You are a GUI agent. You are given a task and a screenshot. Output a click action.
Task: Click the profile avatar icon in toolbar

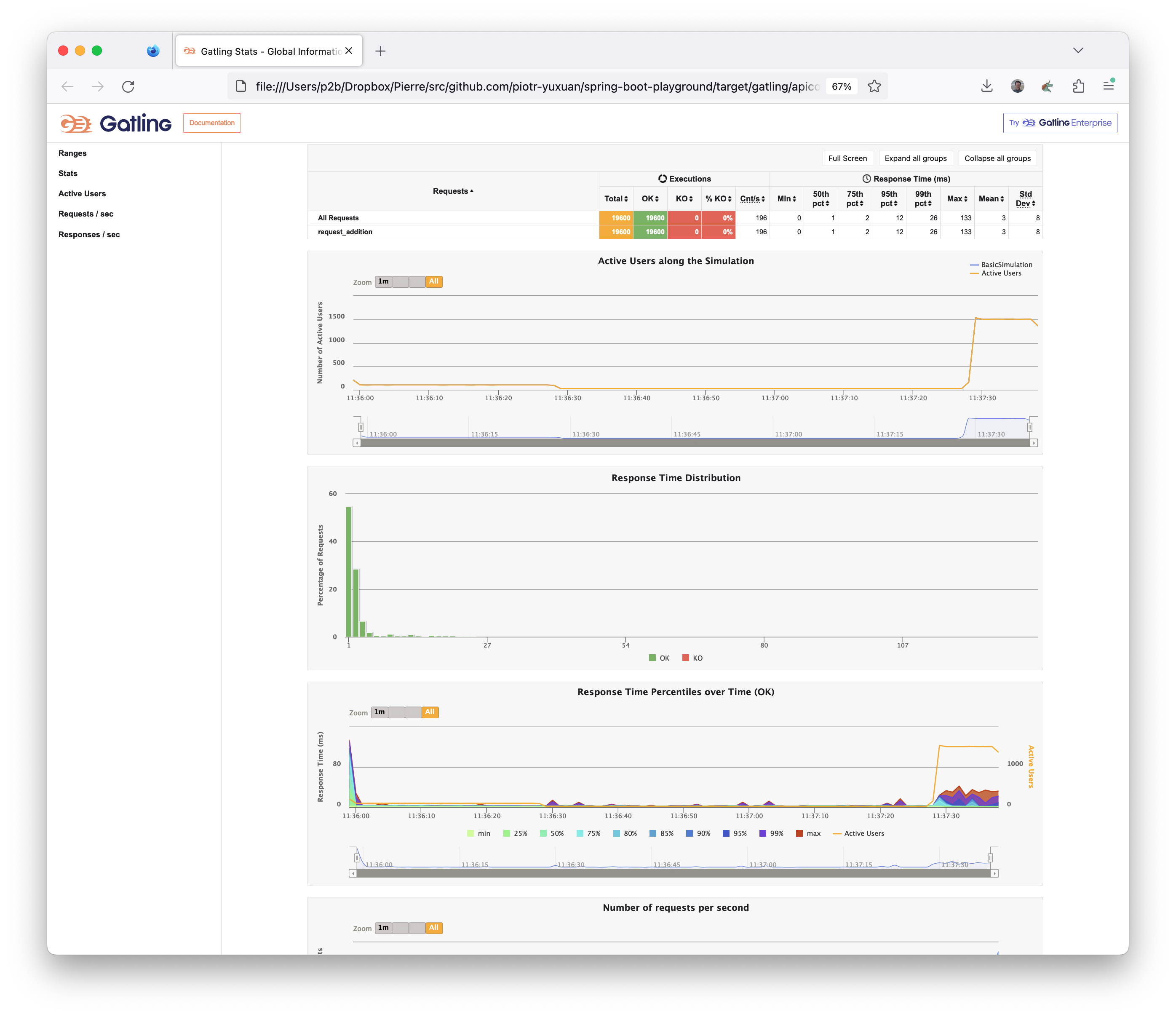1017,86
